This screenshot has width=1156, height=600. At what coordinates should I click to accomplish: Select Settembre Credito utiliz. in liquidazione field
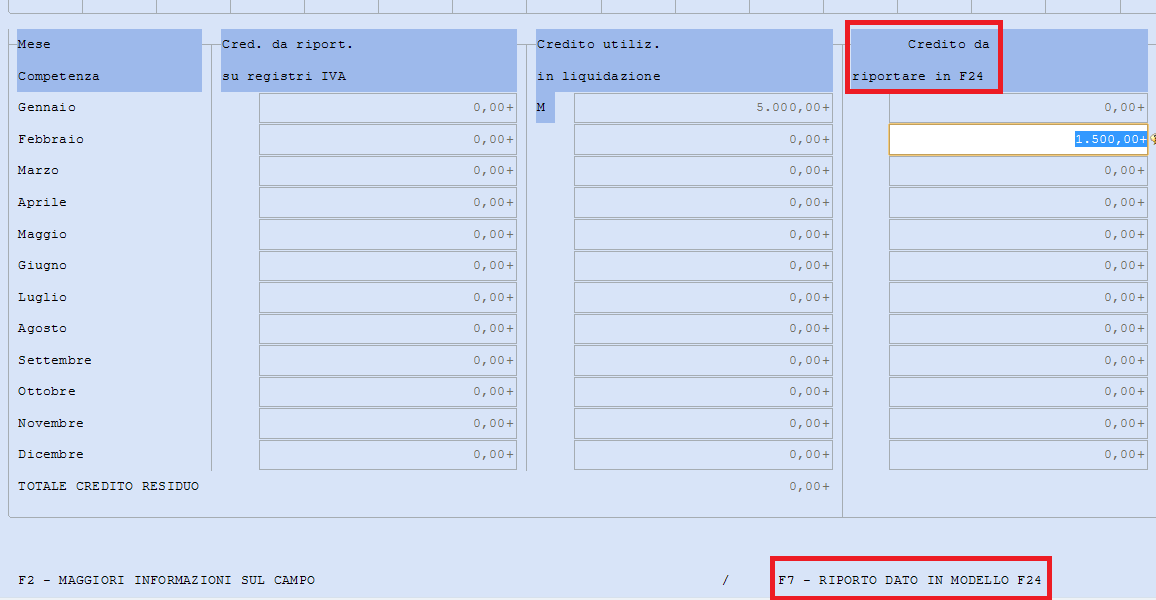point(703,360)
